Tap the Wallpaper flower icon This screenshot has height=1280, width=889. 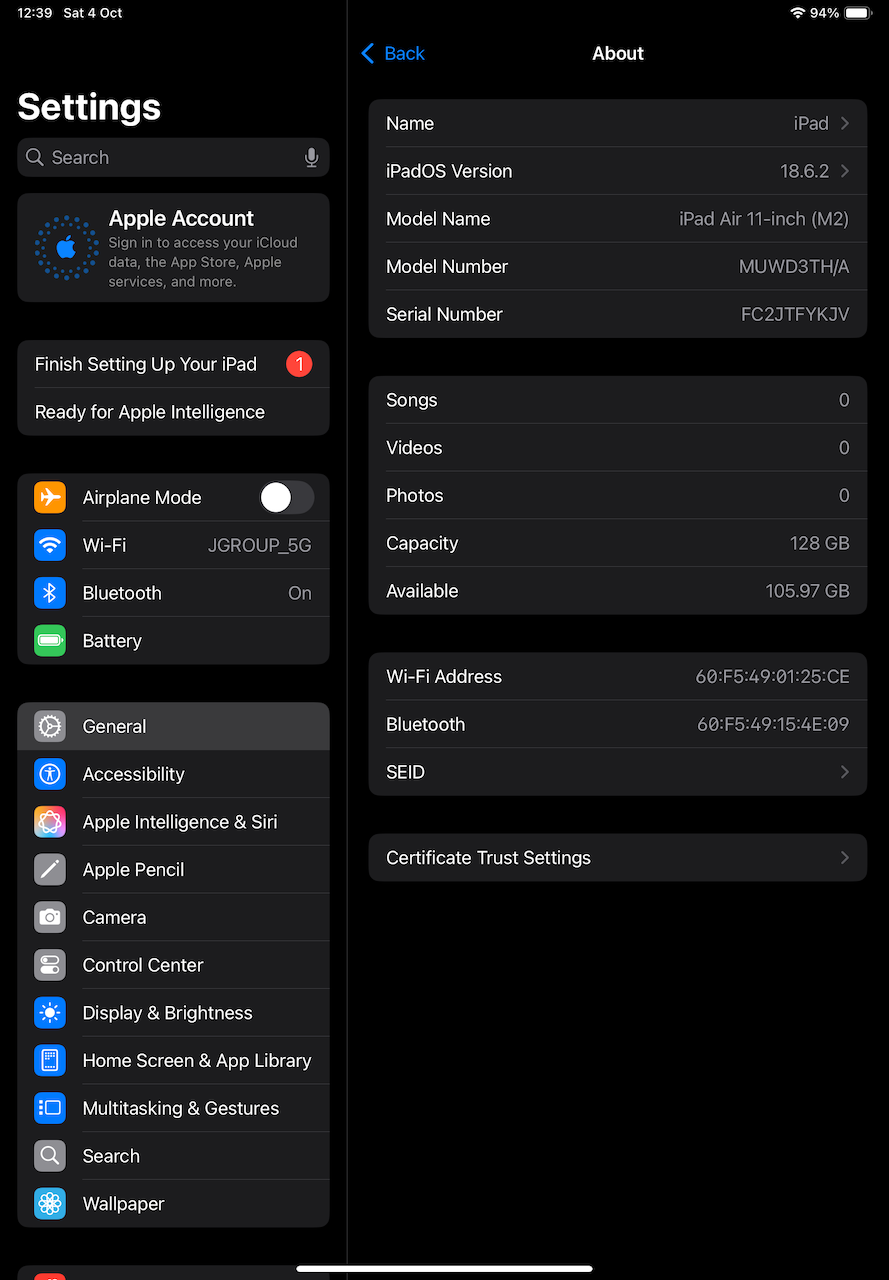click(x=50, y=1204)
